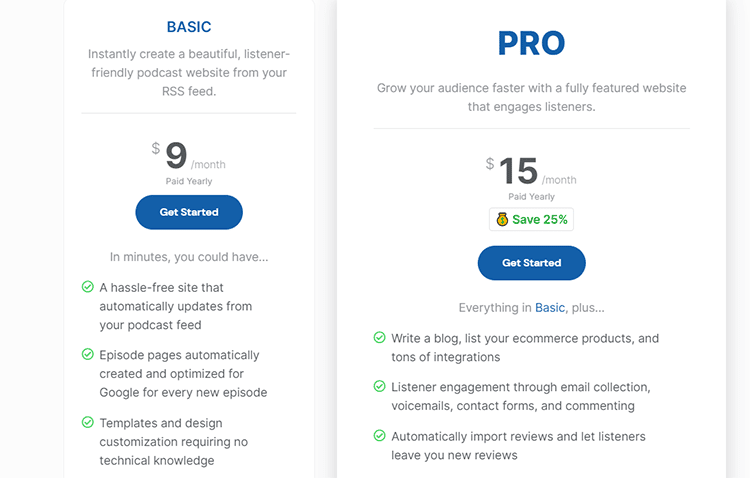The width and height of the screenshot is (750, 478).
Task: Click the money bag icon beside Save 25%
Action: click(502, 219)
